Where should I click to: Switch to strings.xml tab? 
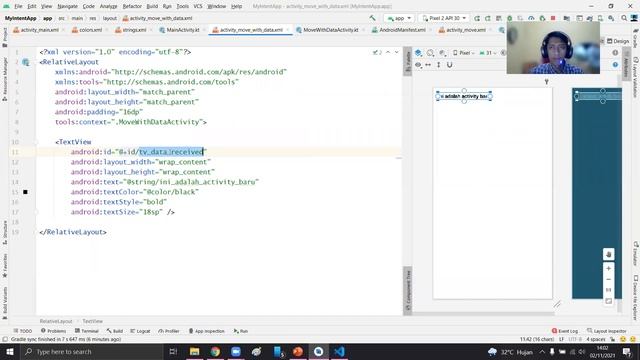point(131,30)
